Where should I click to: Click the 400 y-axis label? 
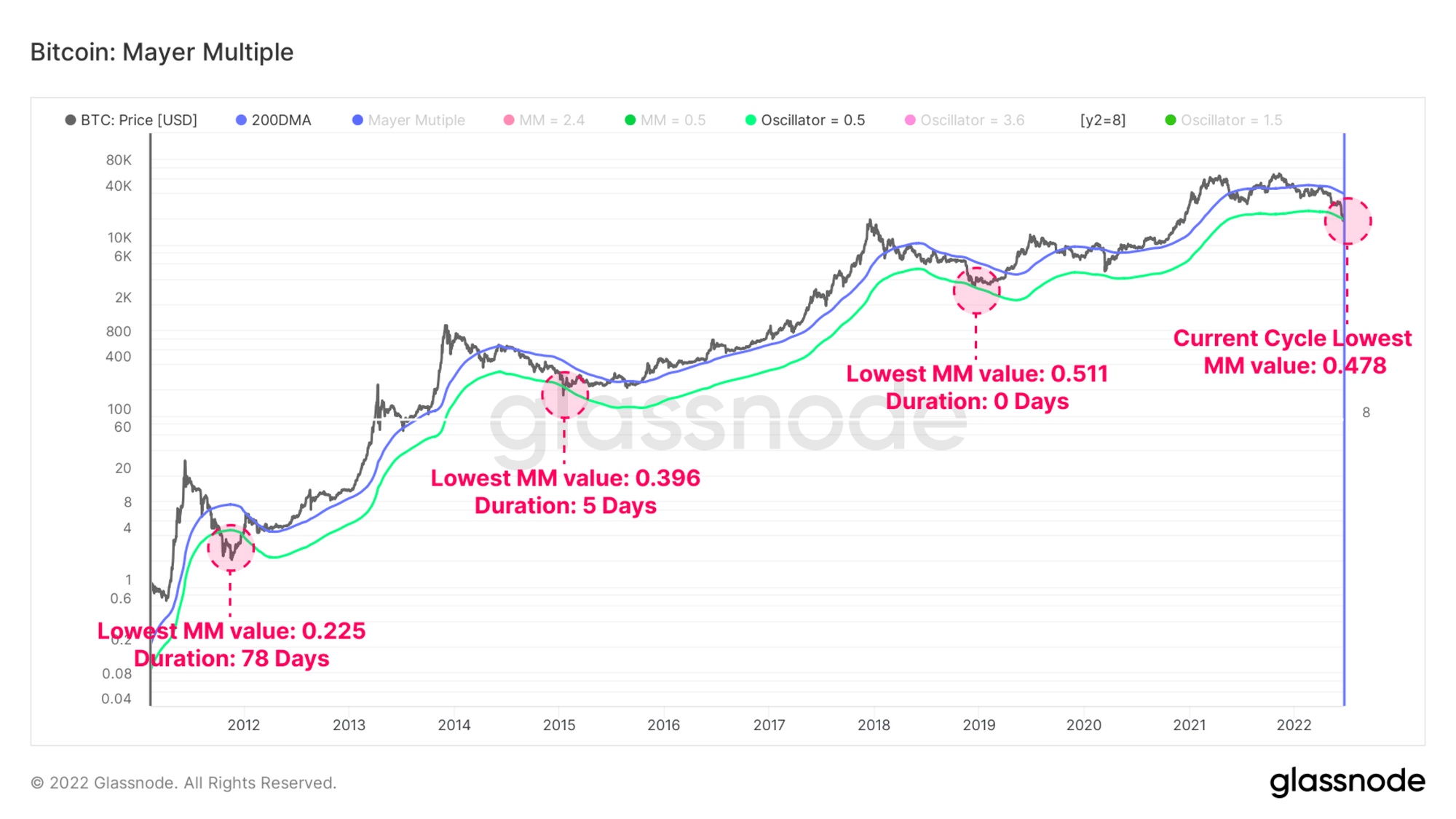pos(119,357)
